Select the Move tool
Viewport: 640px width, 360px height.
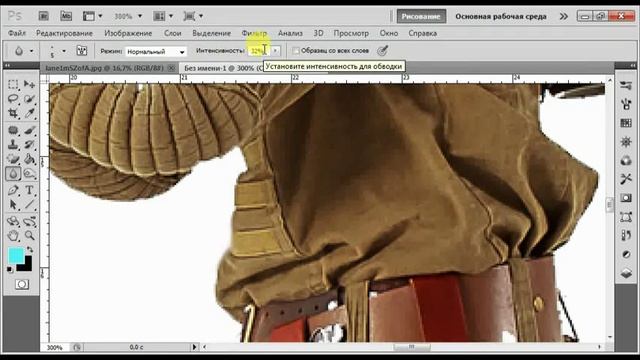pyautogui.click(x=29, y=84)
